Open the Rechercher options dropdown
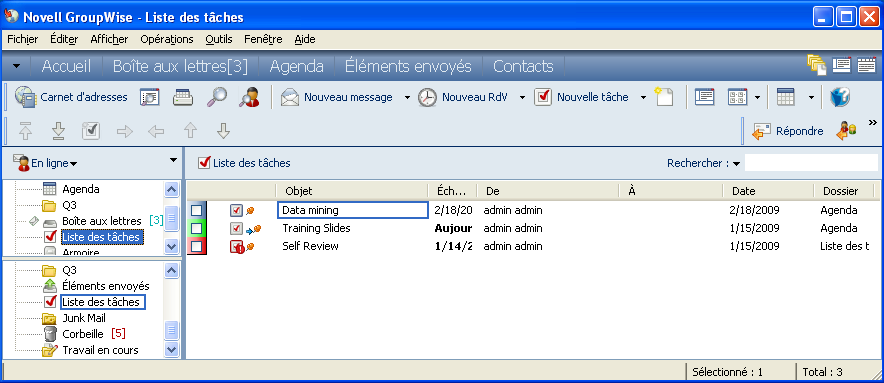This screenshot has width=884, height=383. point(737,164)
